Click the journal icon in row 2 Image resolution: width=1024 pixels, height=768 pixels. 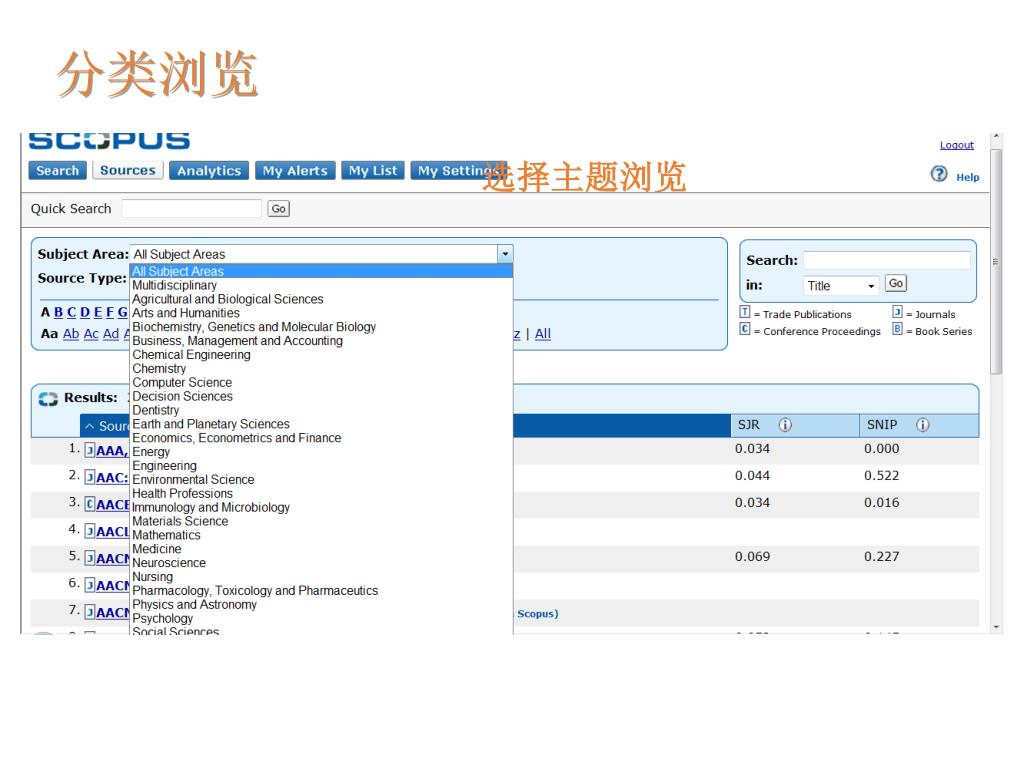point(90,477)
